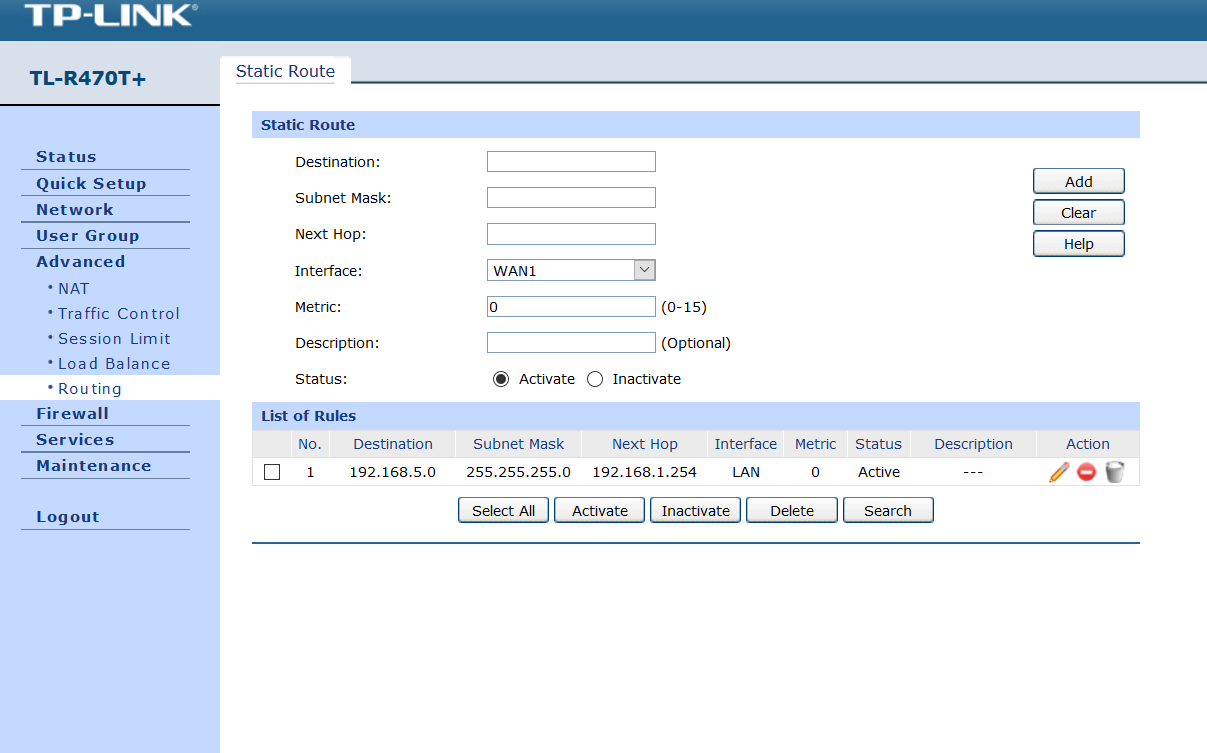Click the Active status cell
Image resolution: width=1207 pixels, height=753 pixels.
click(x=878, y=472)
